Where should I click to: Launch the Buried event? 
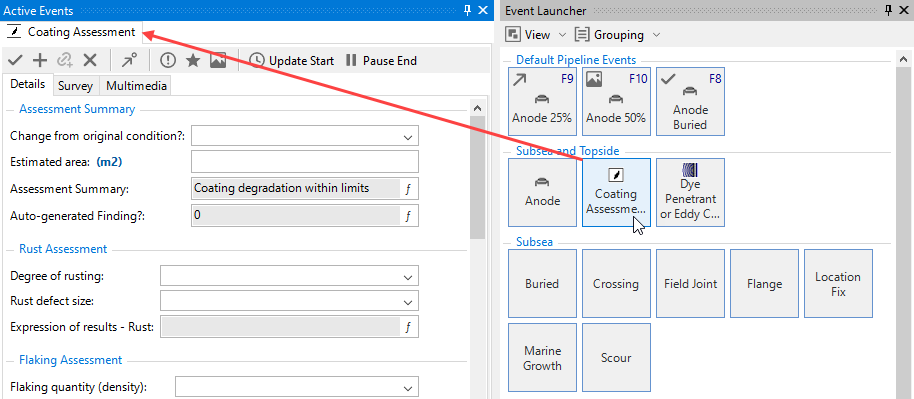(542, 284)
